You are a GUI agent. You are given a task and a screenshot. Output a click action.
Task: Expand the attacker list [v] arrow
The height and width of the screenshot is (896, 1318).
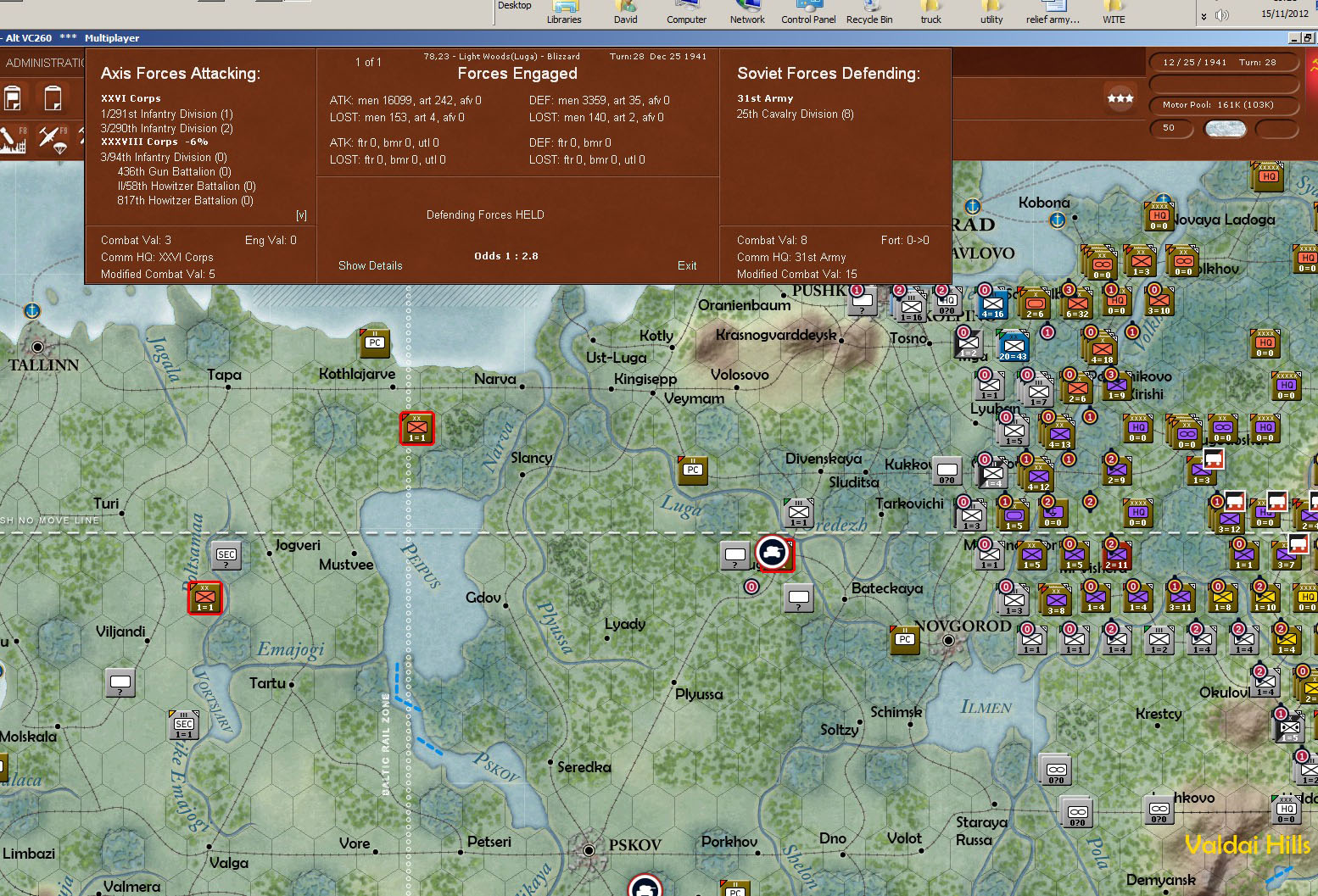301,215
